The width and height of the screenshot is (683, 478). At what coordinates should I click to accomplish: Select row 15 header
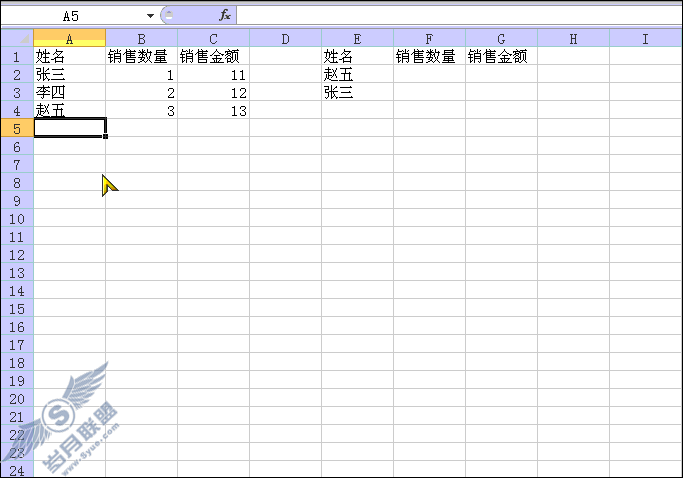tap(17, 309)
